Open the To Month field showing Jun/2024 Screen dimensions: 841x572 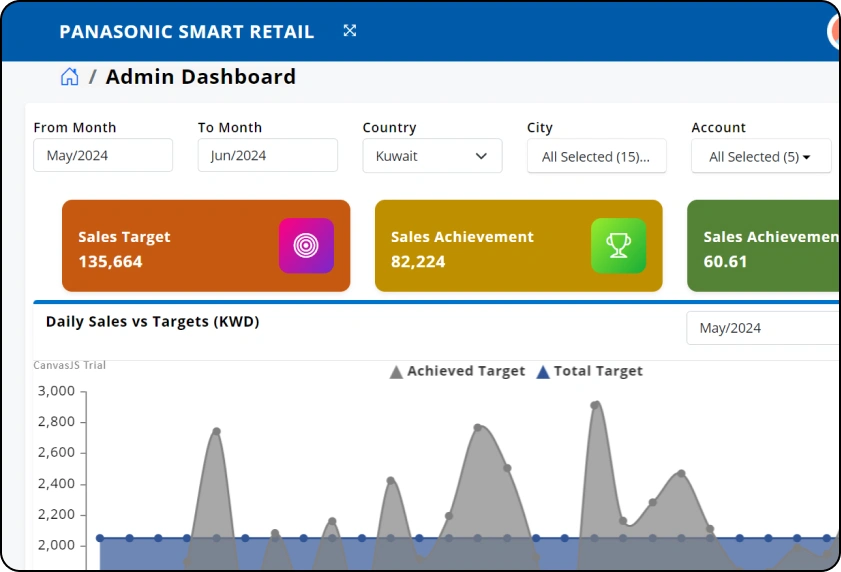tap(268, 156)
